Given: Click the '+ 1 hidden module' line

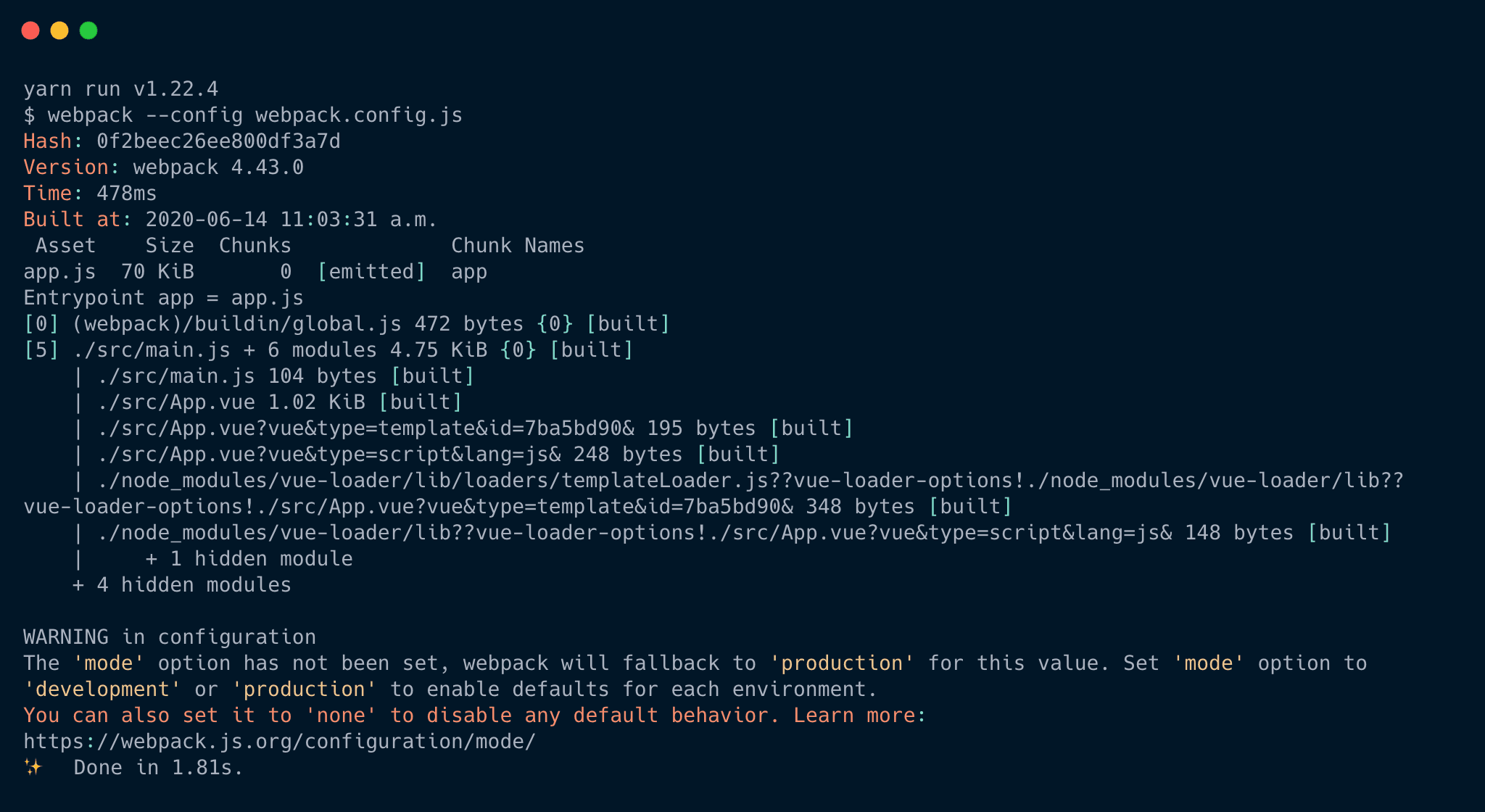Looking at the screenshot, I should click(x=249, y=559).
